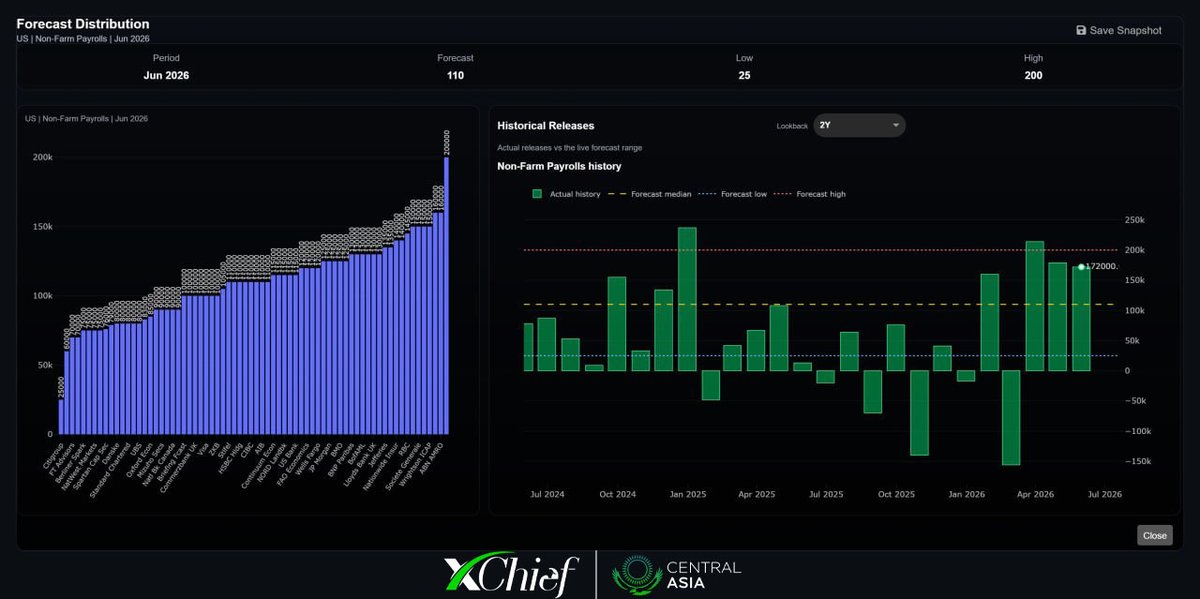Toggle the Actual history legend entry
Viewport: 1200px width, 599px height.
567,194
